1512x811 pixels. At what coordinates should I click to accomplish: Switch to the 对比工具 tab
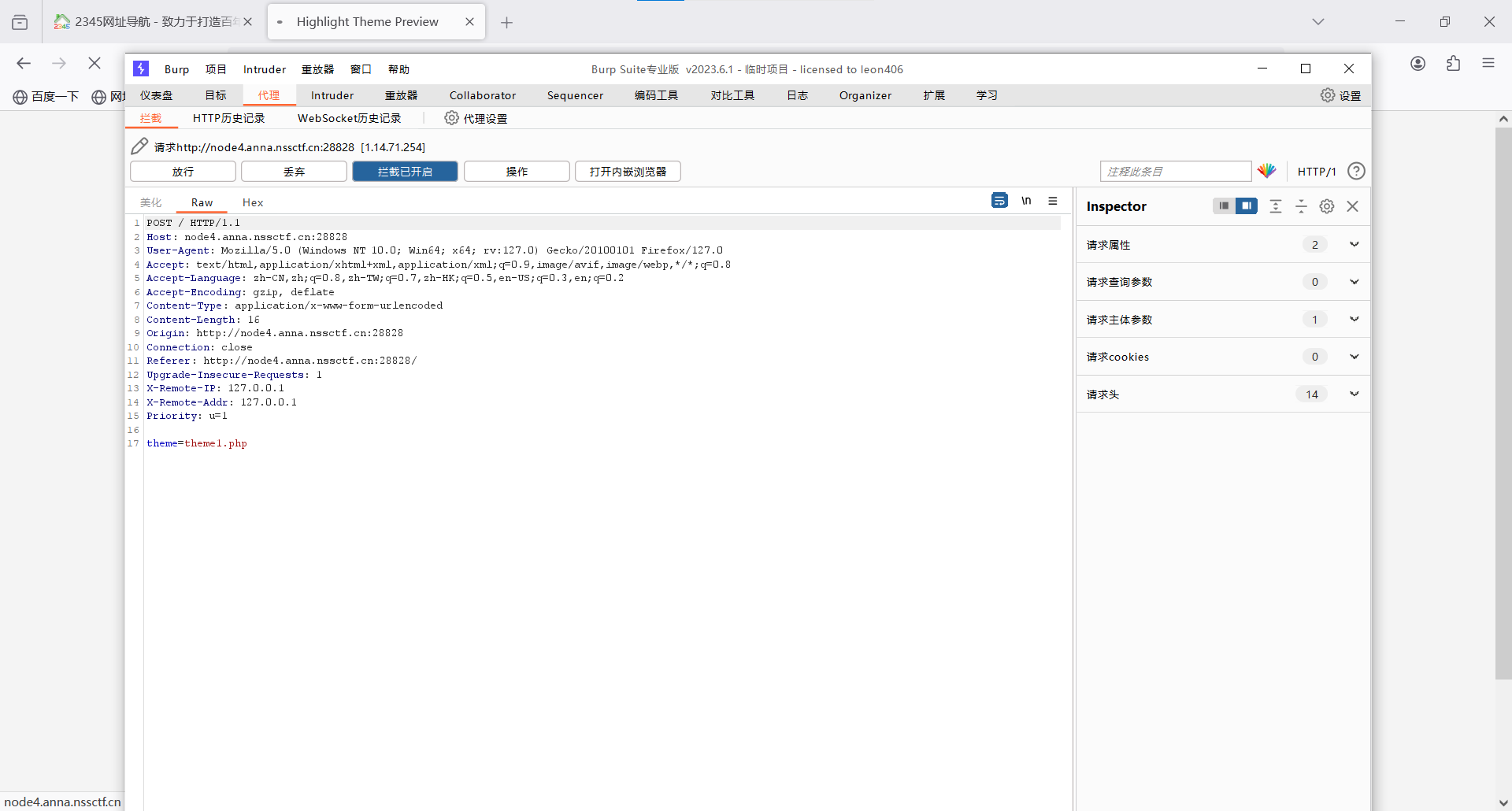(733, 95)
